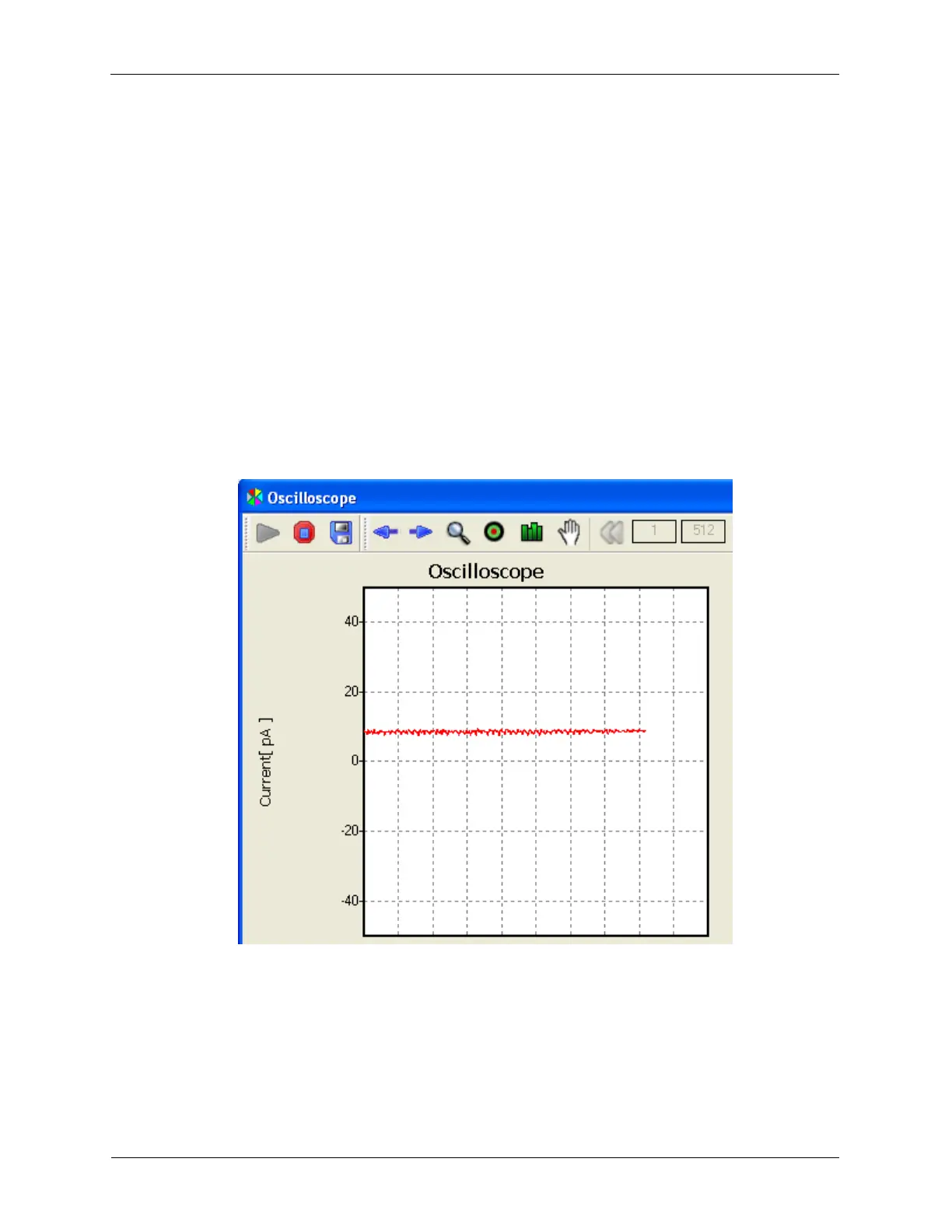Click the -20 tick label on the axis
952x1232 pixels.
coord(350,831)
